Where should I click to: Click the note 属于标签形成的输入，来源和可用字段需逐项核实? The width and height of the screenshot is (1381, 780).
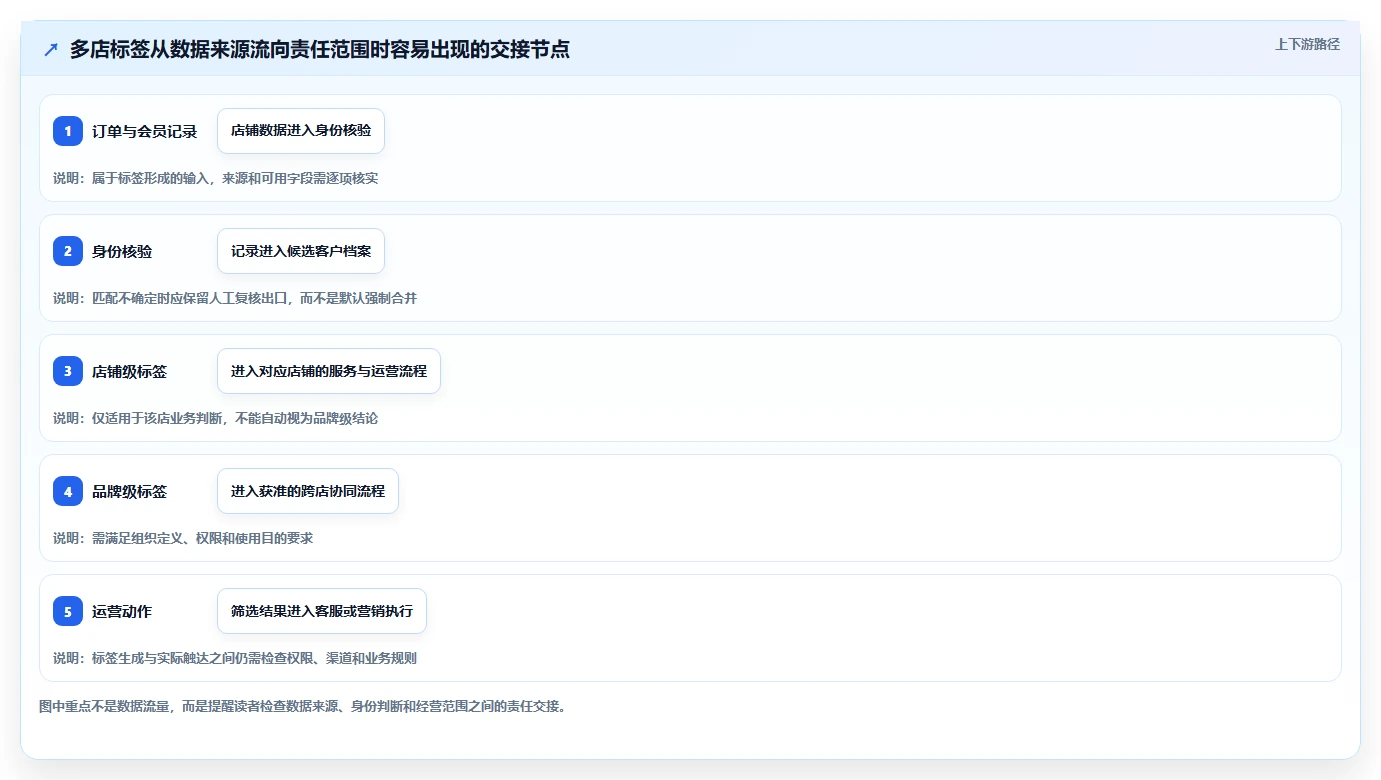(x=235, y=178)
